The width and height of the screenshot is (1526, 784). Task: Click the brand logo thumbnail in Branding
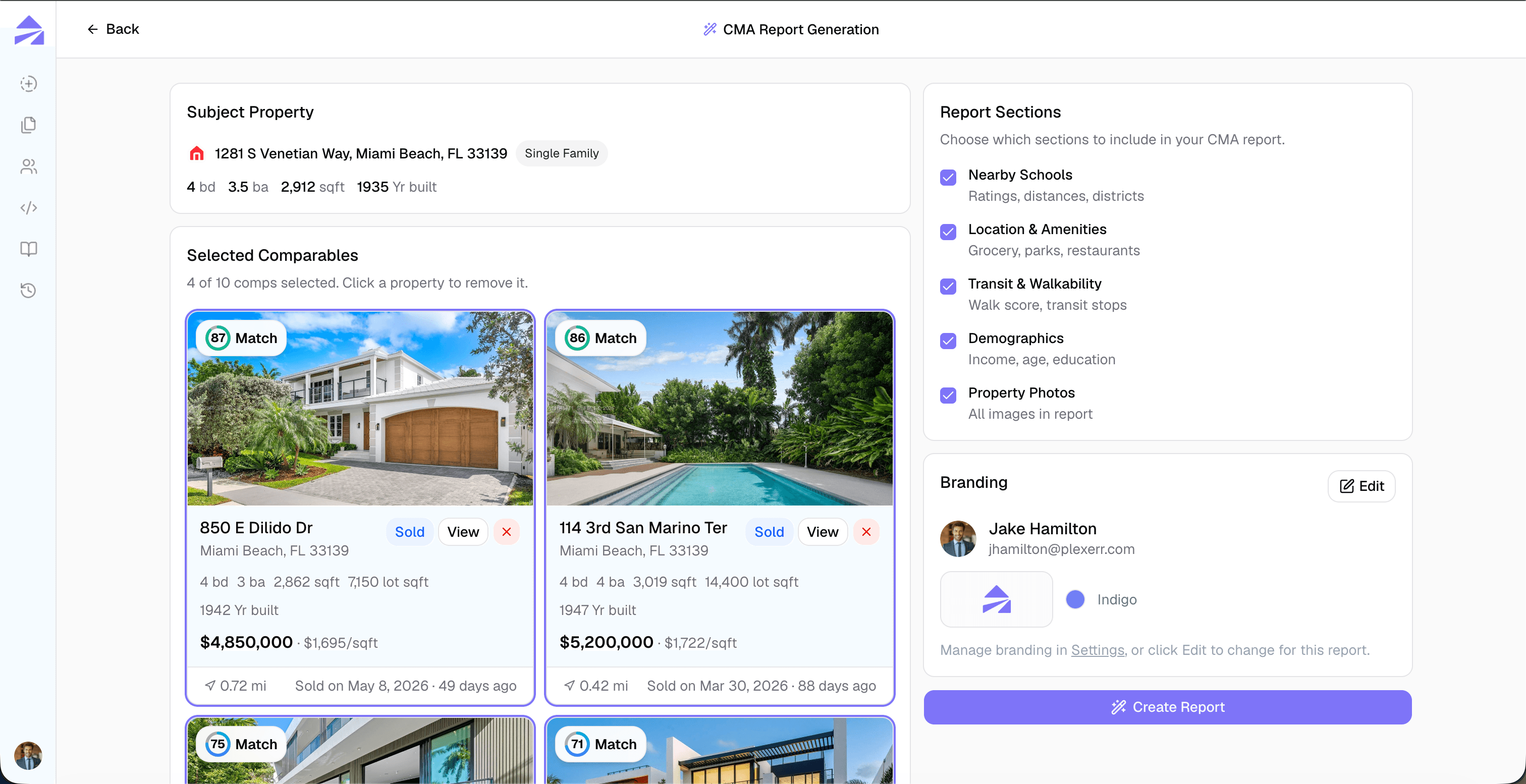click(x=997, y=599)
